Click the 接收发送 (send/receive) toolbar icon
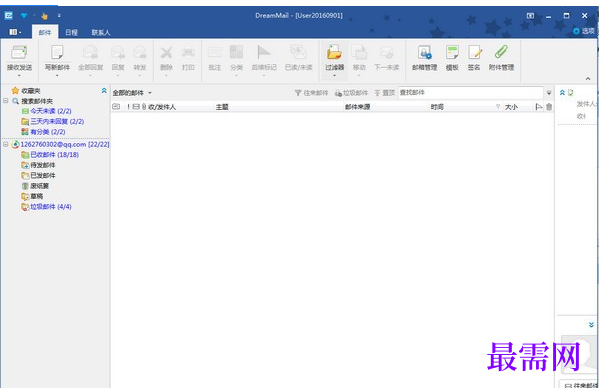Image resolution: width=599 pixels, height=388 pixels. pos(19,52)
